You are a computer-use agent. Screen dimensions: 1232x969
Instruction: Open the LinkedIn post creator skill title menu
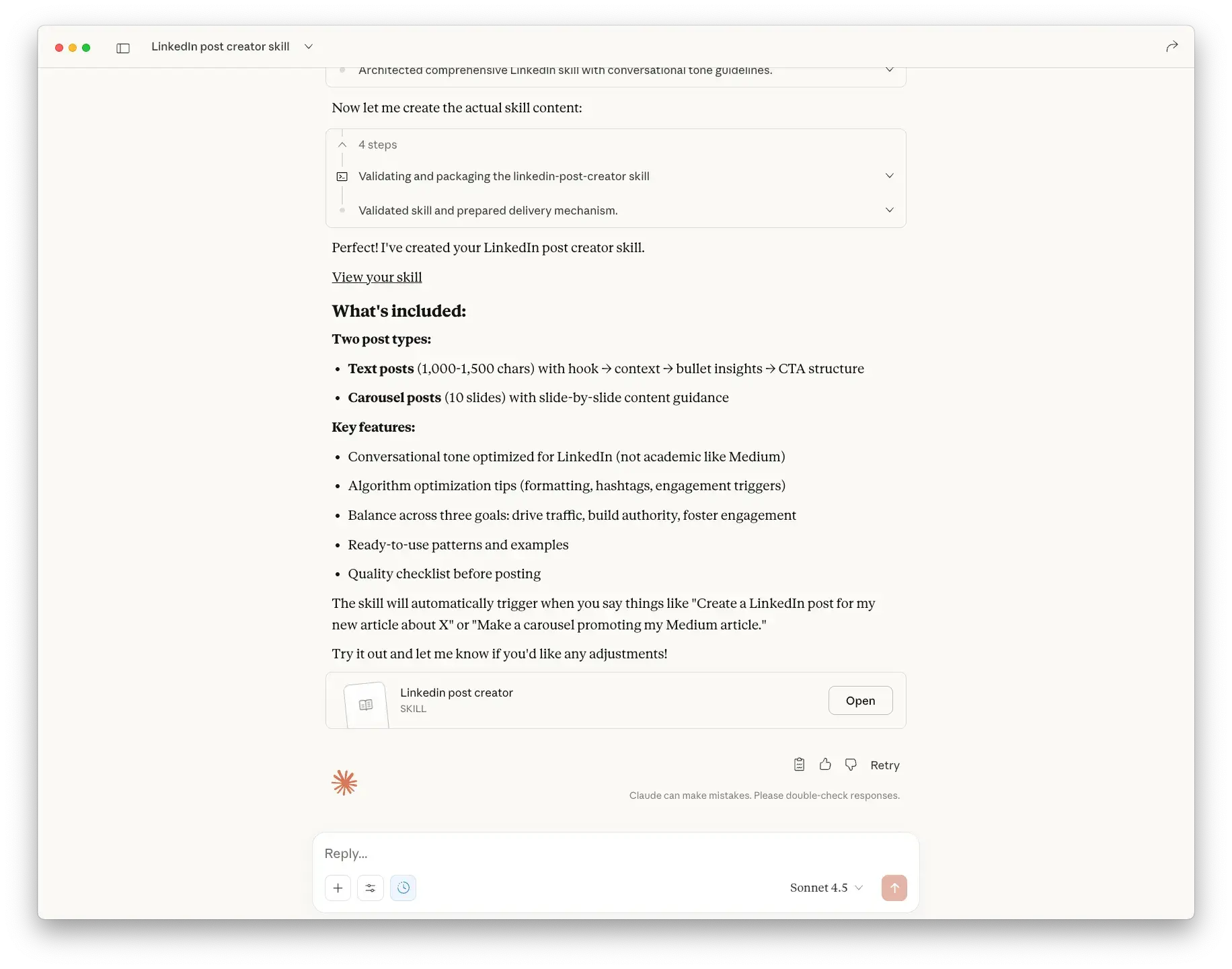click(x=309, y=46)
